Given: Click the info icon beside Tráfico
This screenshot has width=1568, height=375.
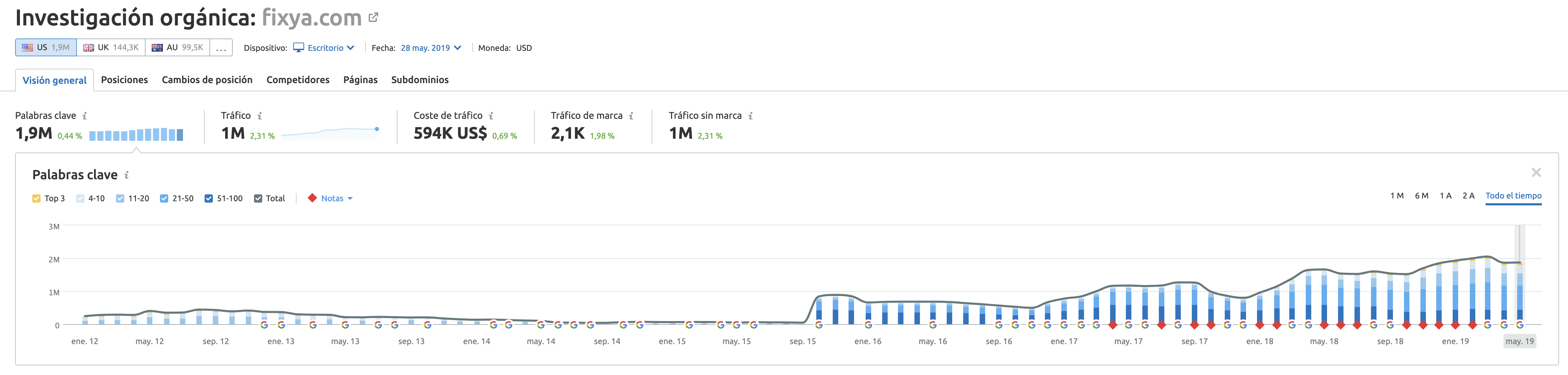Looking at the screenshot, I should [x=259, y=116].
